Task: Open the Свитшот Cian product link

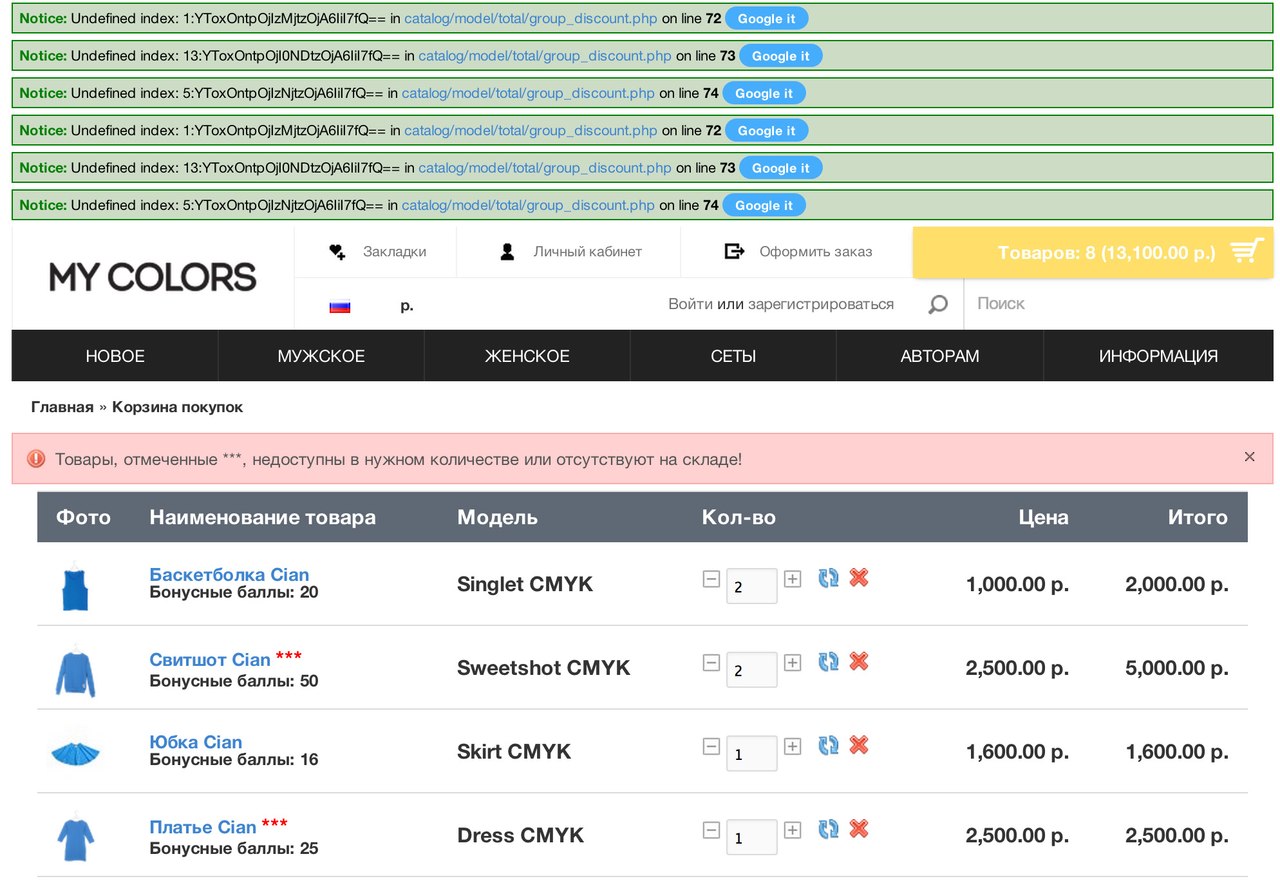Action: (x=210, y=659)
